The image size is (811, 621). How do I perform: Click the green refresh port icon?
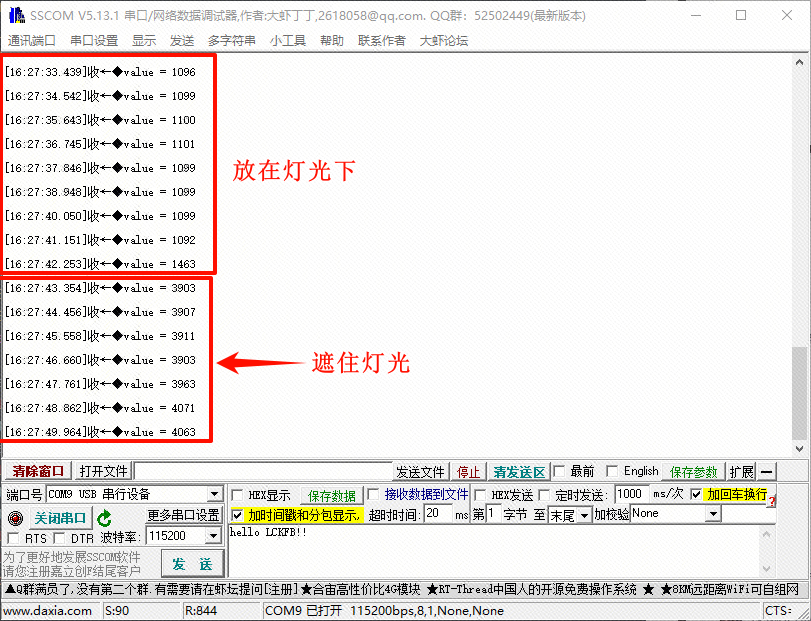point(104,517)
